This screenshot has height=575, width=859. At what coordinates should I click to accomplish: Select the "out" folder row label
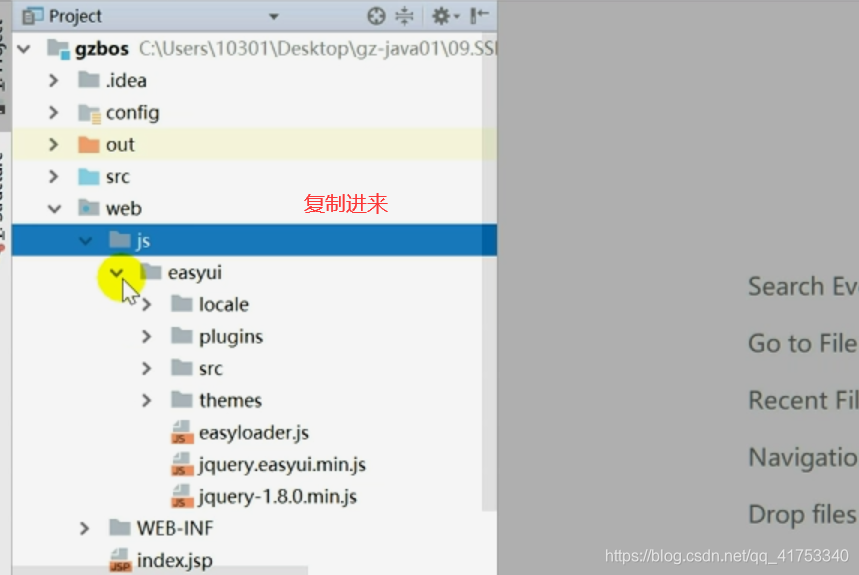coord(120,145)
